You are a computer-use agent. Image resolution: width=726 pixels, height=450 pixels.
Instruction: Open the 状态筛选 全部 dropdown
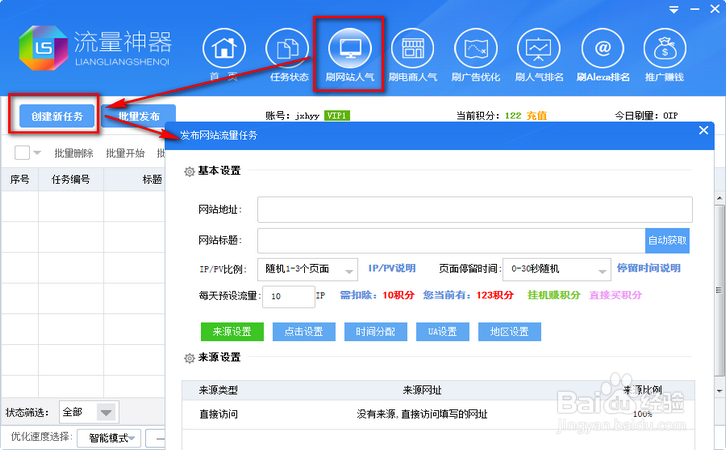pyautogui.click(x=89, y=412)
